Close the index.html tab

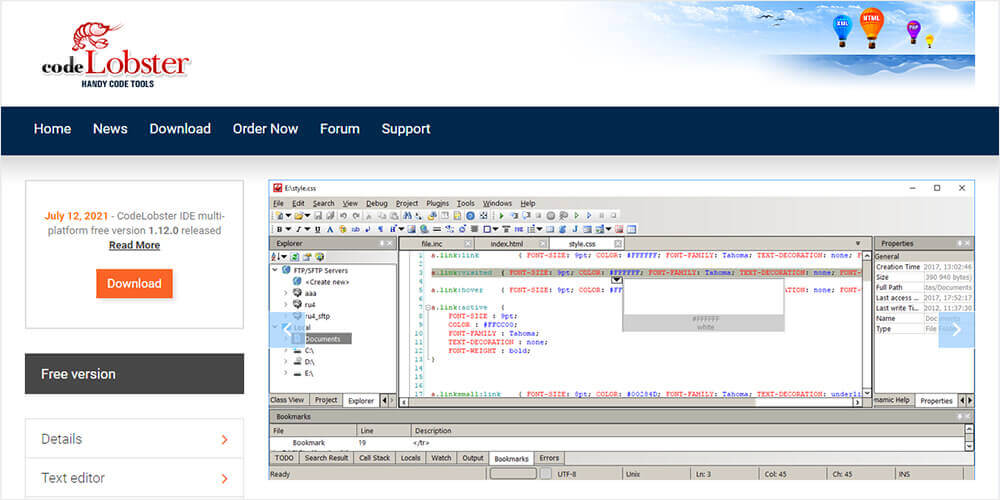543,244
